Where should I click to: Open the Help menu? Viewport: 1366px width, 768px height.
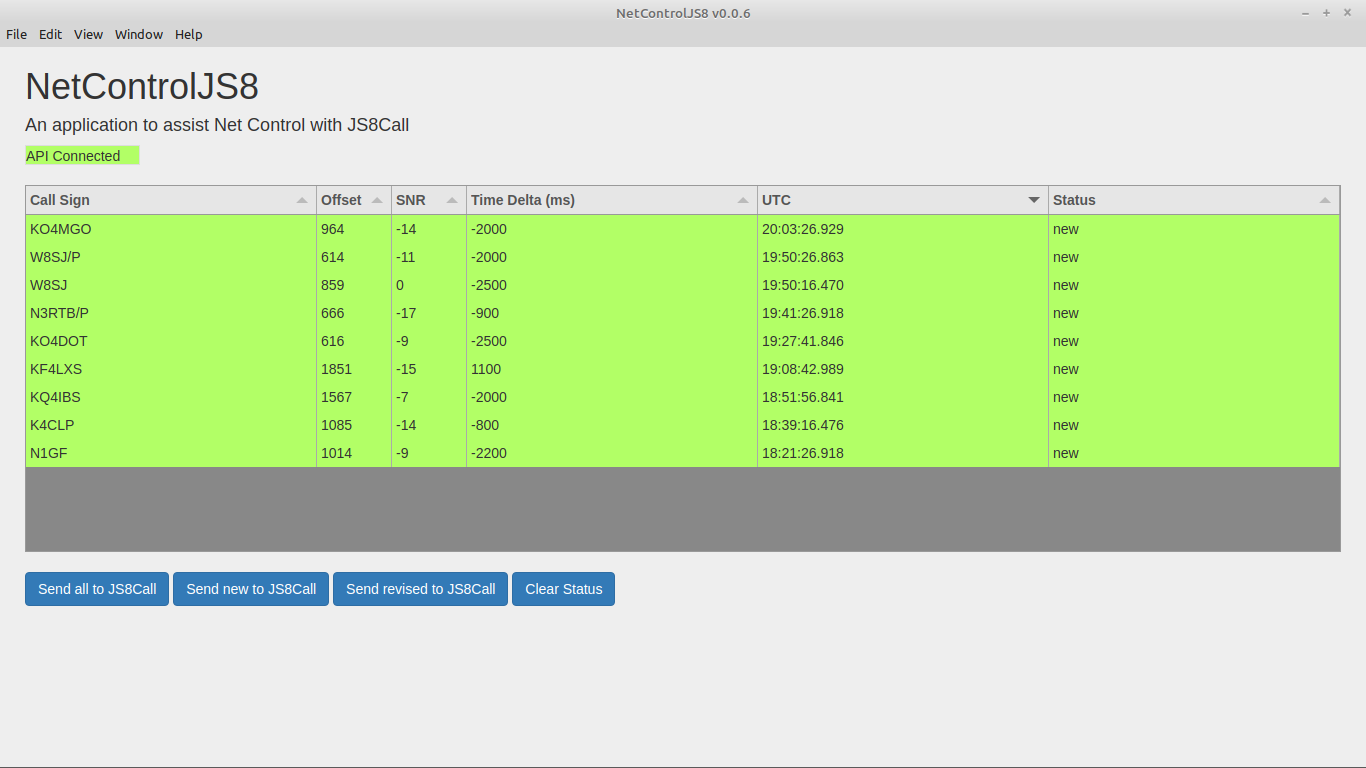[189, 34]
